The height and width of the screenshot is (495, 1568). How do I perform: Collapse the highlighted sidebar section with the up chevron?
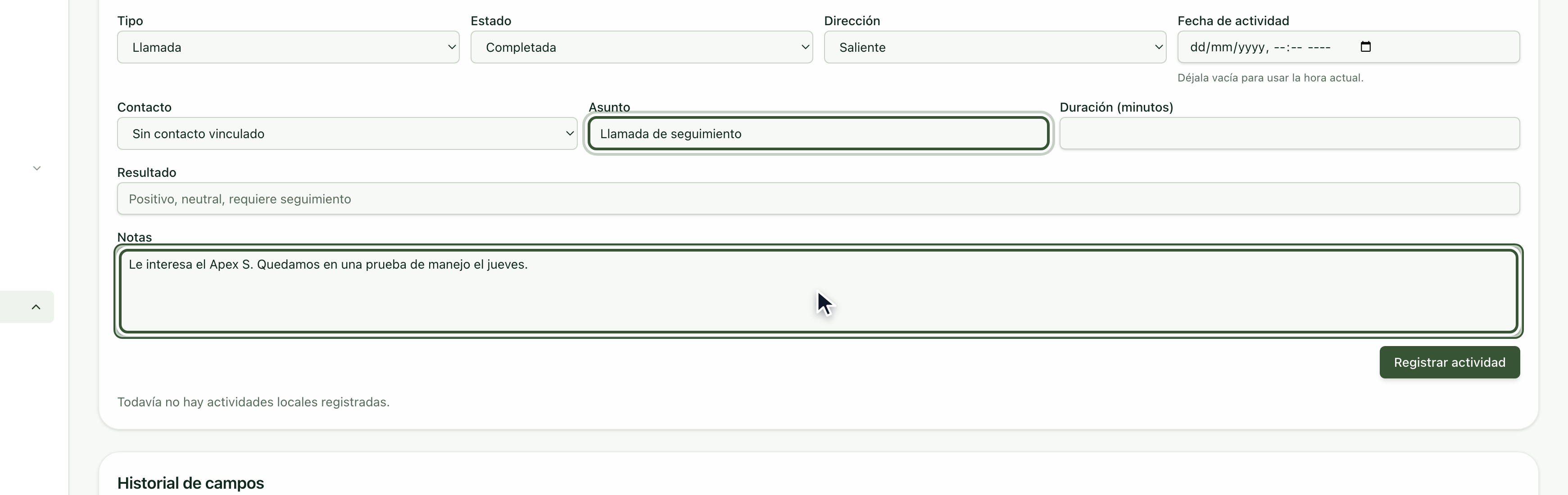36,306
